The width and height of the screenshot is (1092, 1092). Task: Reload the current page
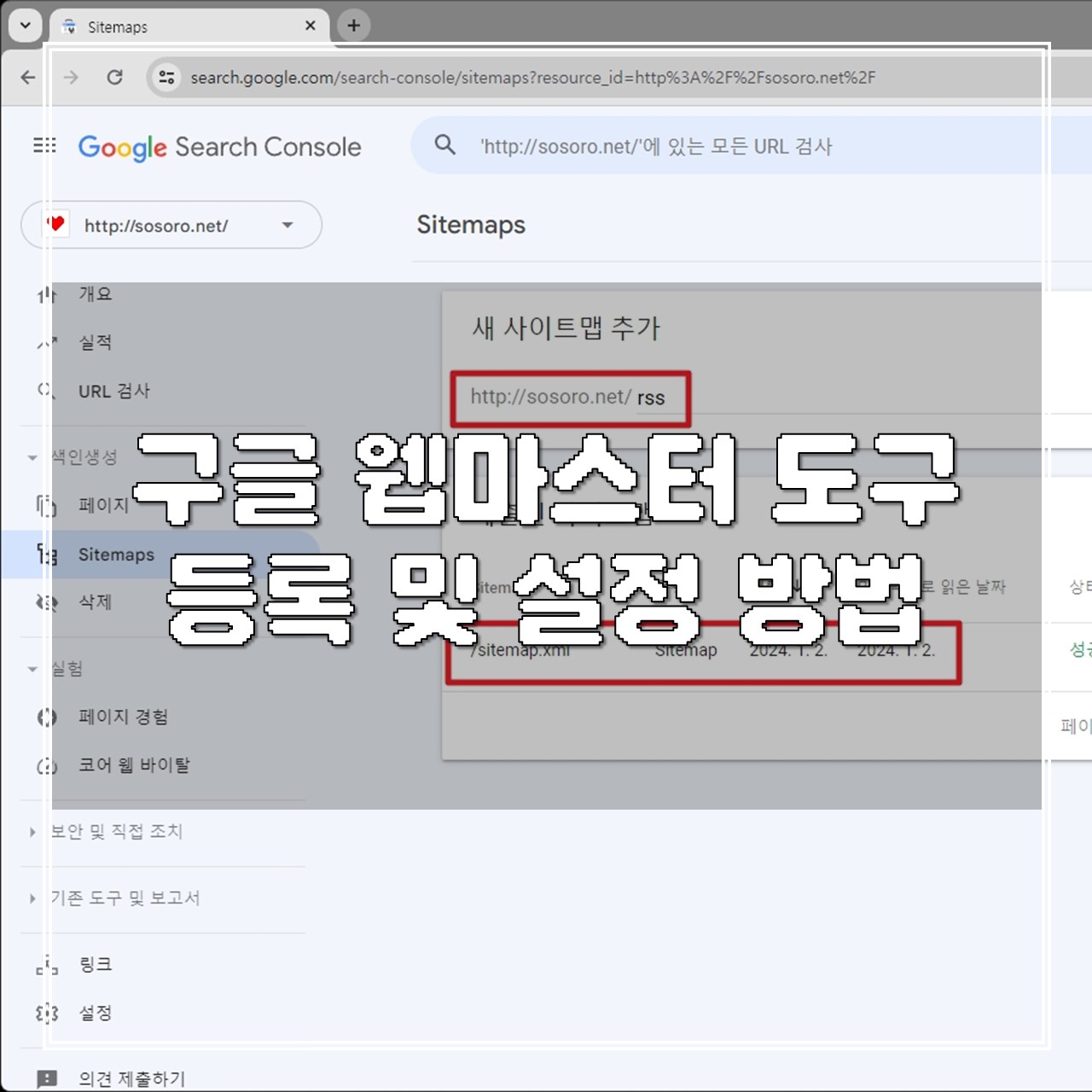point(114,78)
